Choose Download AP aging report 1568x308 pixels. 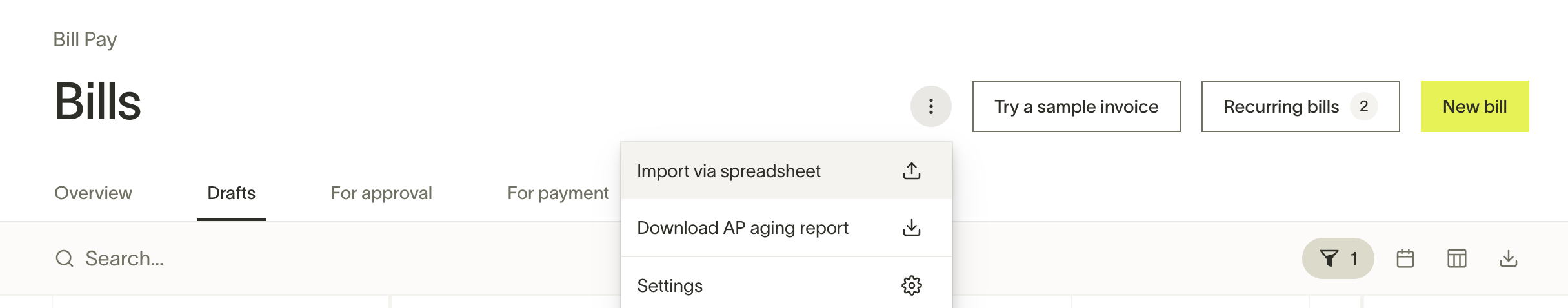click(786, 227)
